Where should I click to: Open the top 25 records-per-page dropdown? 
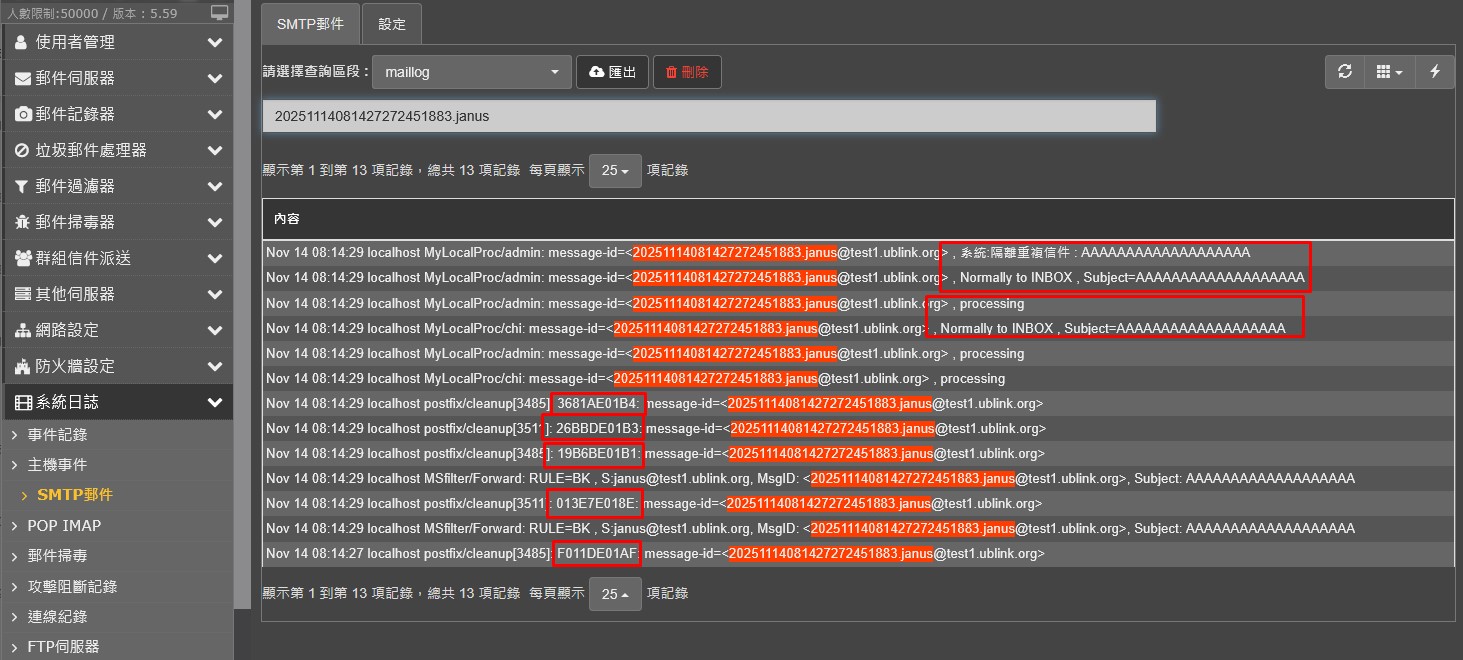615,171
